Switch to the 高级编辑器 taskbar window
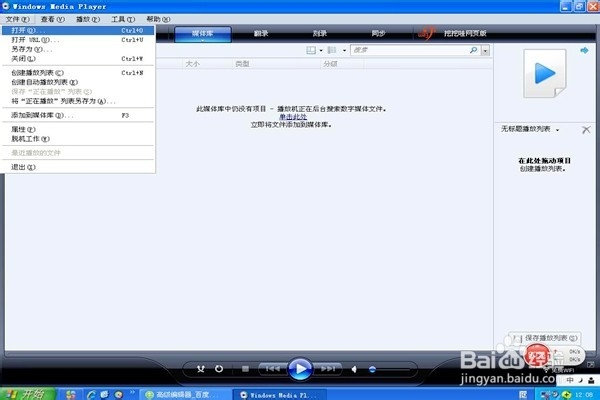This screenshot has height=400, width=600. click(184, 395)
